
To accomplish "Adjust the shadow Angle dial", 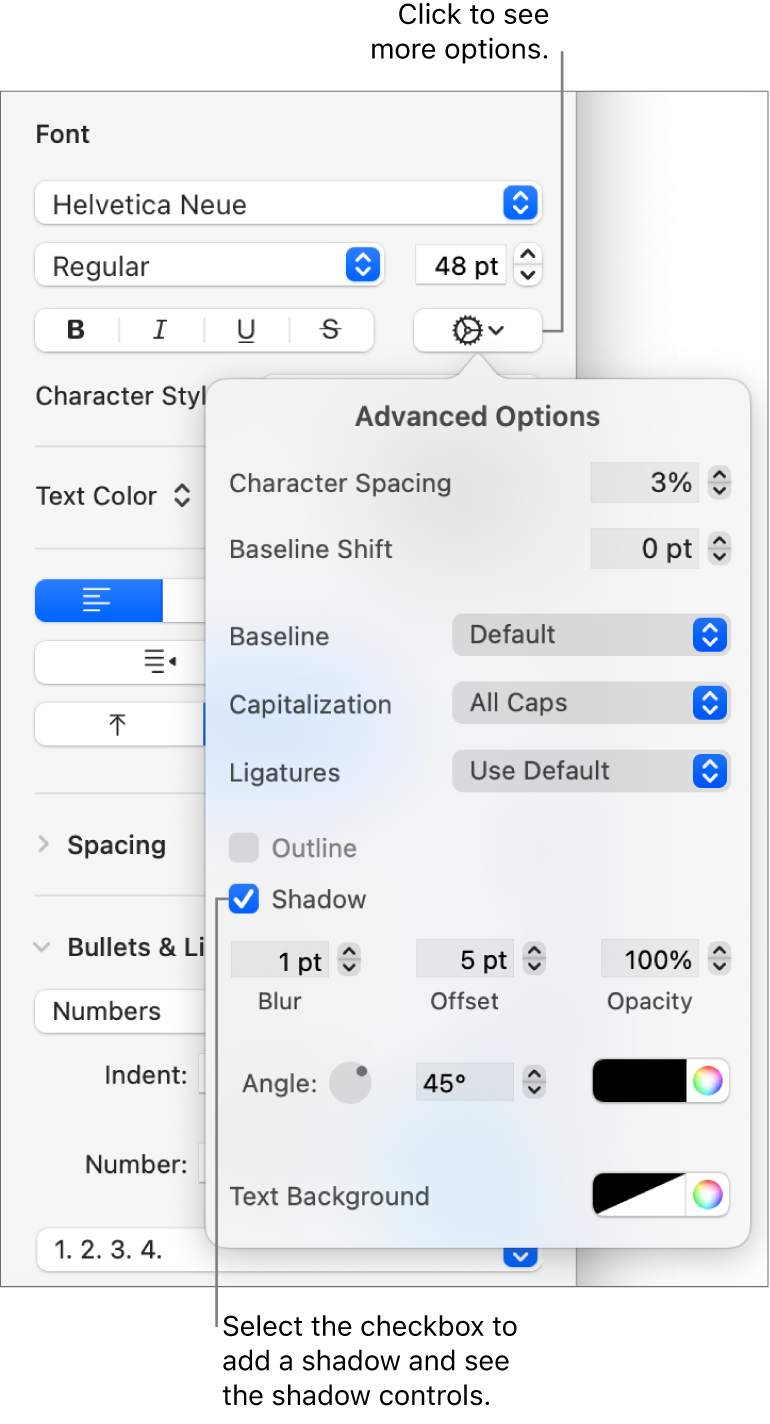I will (351, 1083).
